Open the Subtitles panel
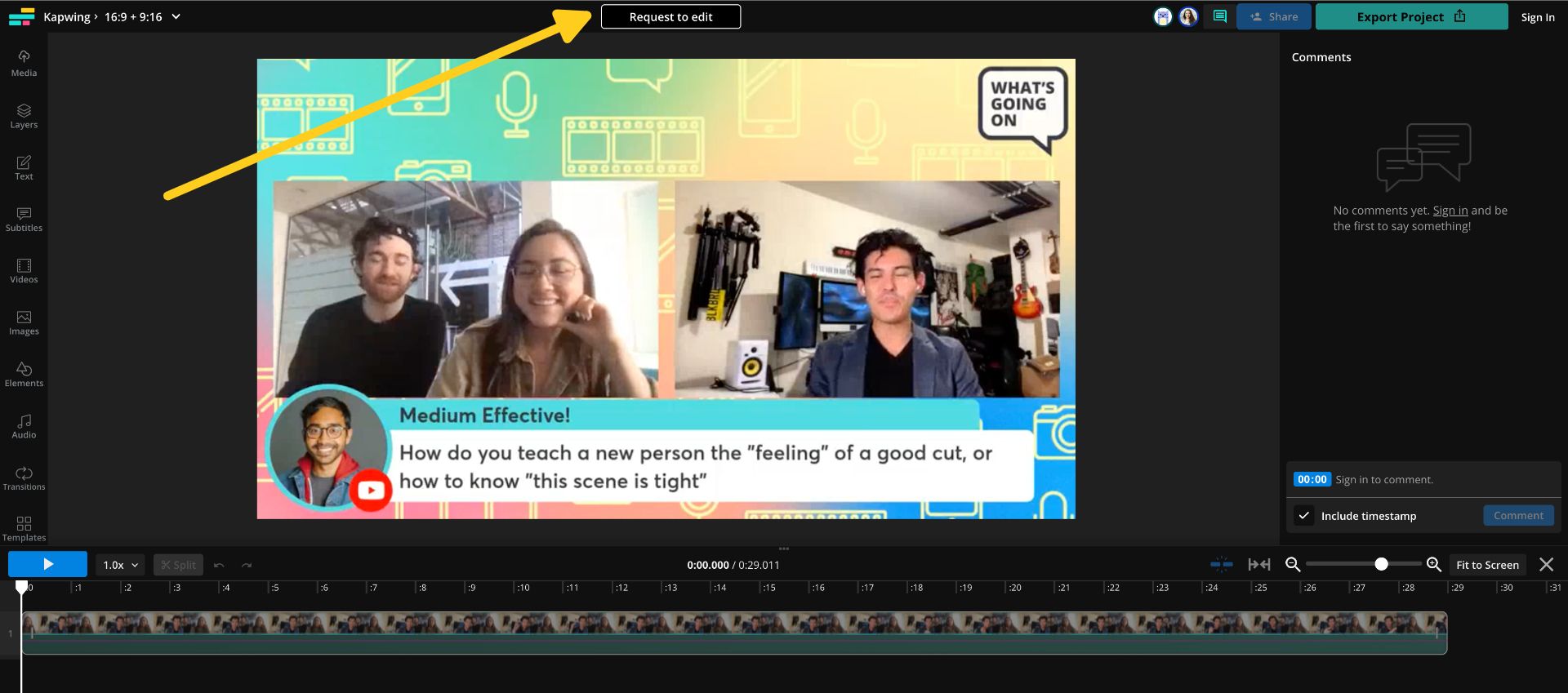The width and height of the screenshot is (1568, 693). [24, 219]
